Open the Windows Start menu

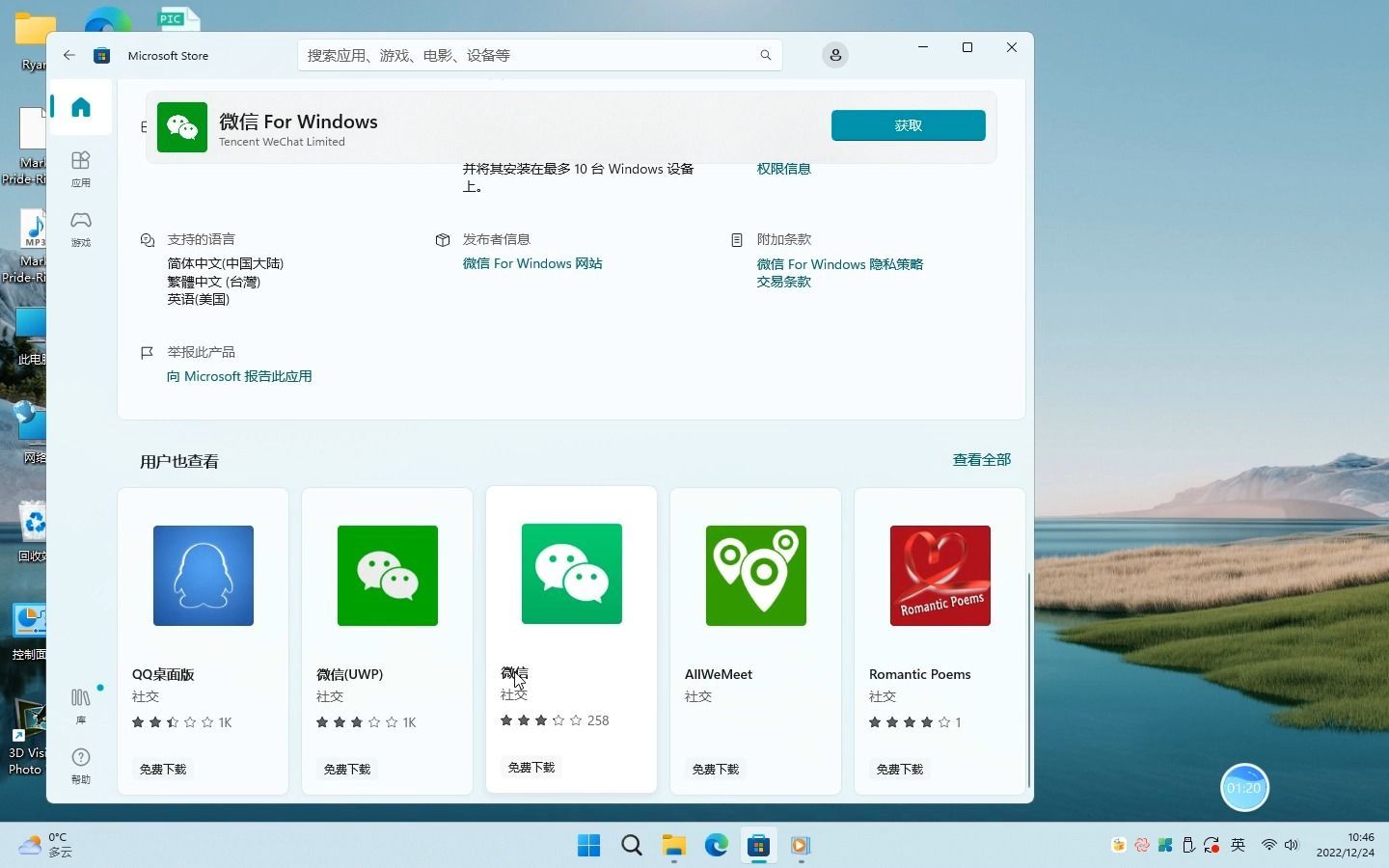pos(588,846)
